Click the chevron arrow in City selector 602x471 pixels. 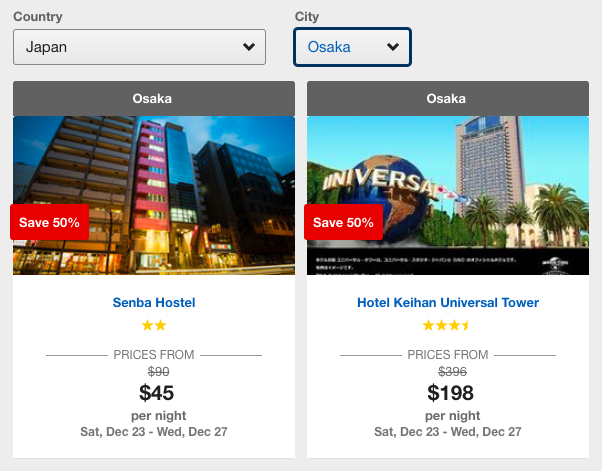(x=393, y=47)
